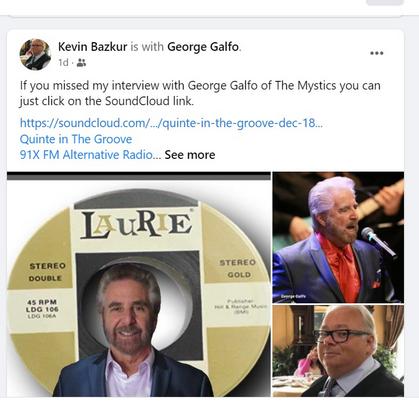Open photo of singer in red shirt
Viewport: 419px width, 416px height.
coord(338,237)
